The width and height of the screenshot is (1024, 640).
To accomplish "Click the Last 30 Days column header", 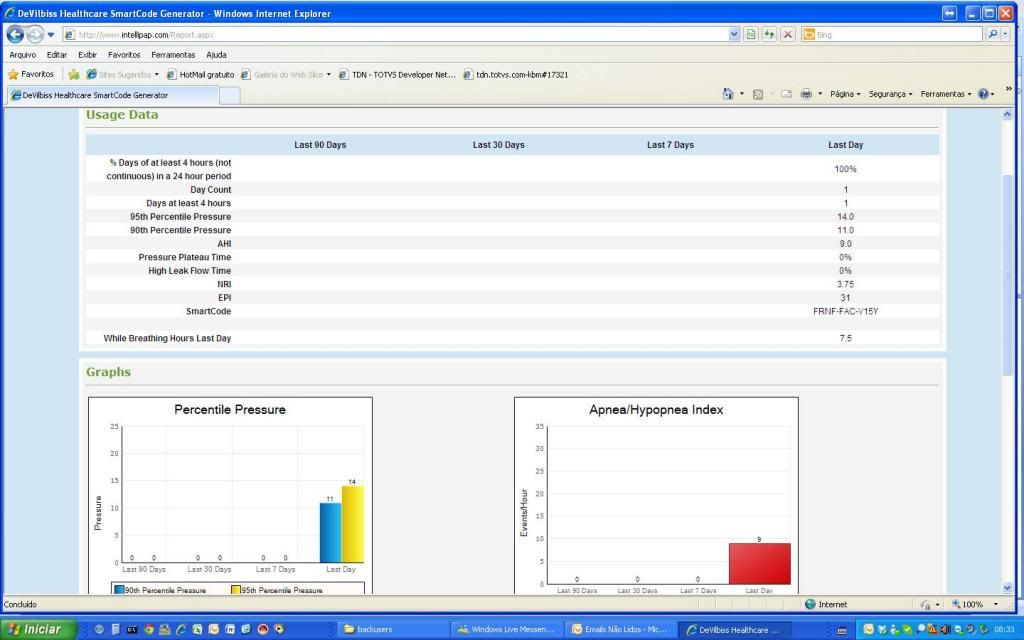I will (498, 145).
